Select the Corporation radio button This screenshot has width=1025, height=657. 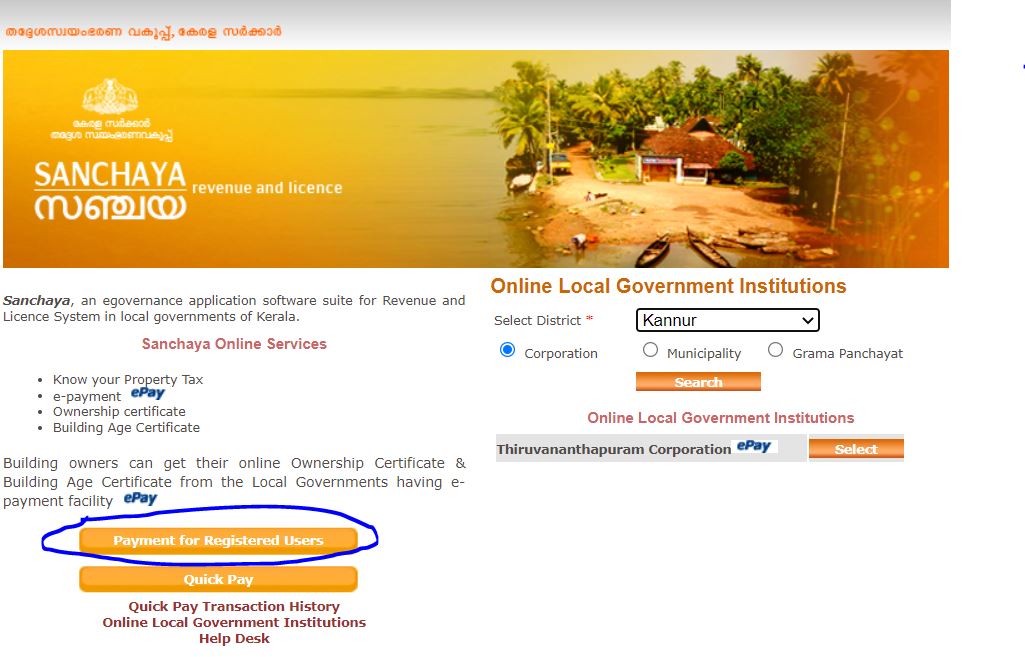click(507, 350)
